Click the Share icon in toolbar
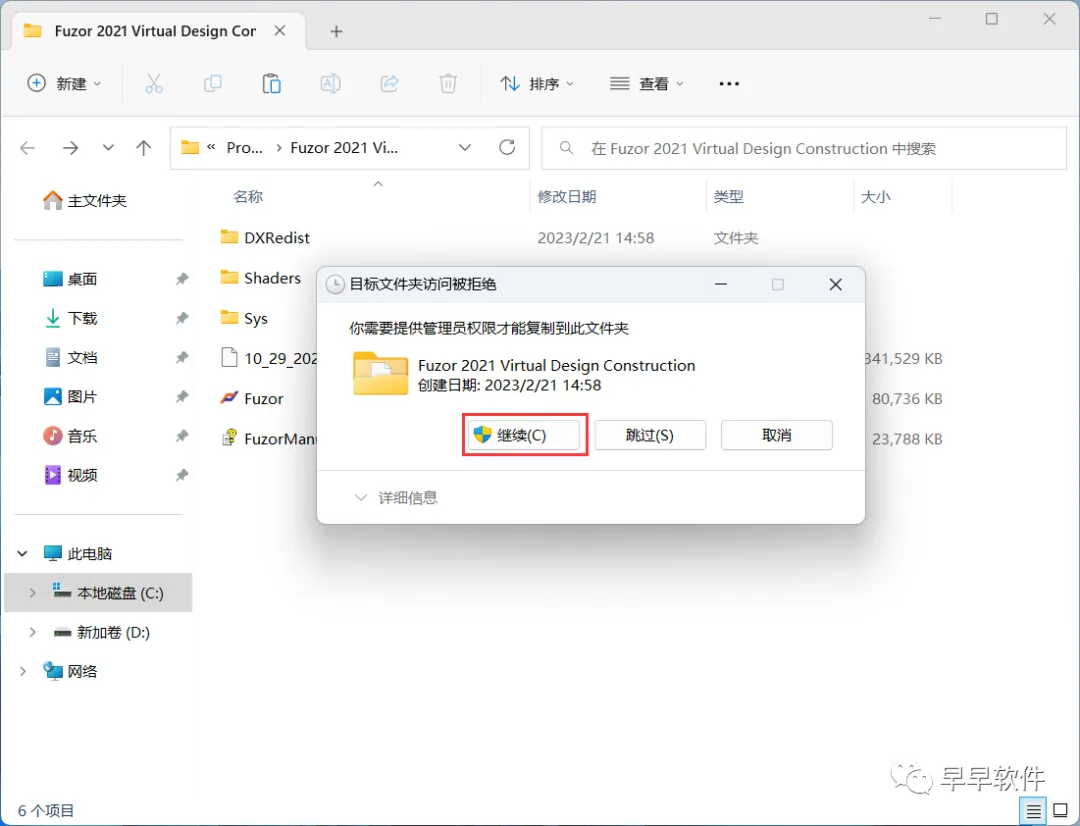Screen dimensions: 1080x826 390,84
